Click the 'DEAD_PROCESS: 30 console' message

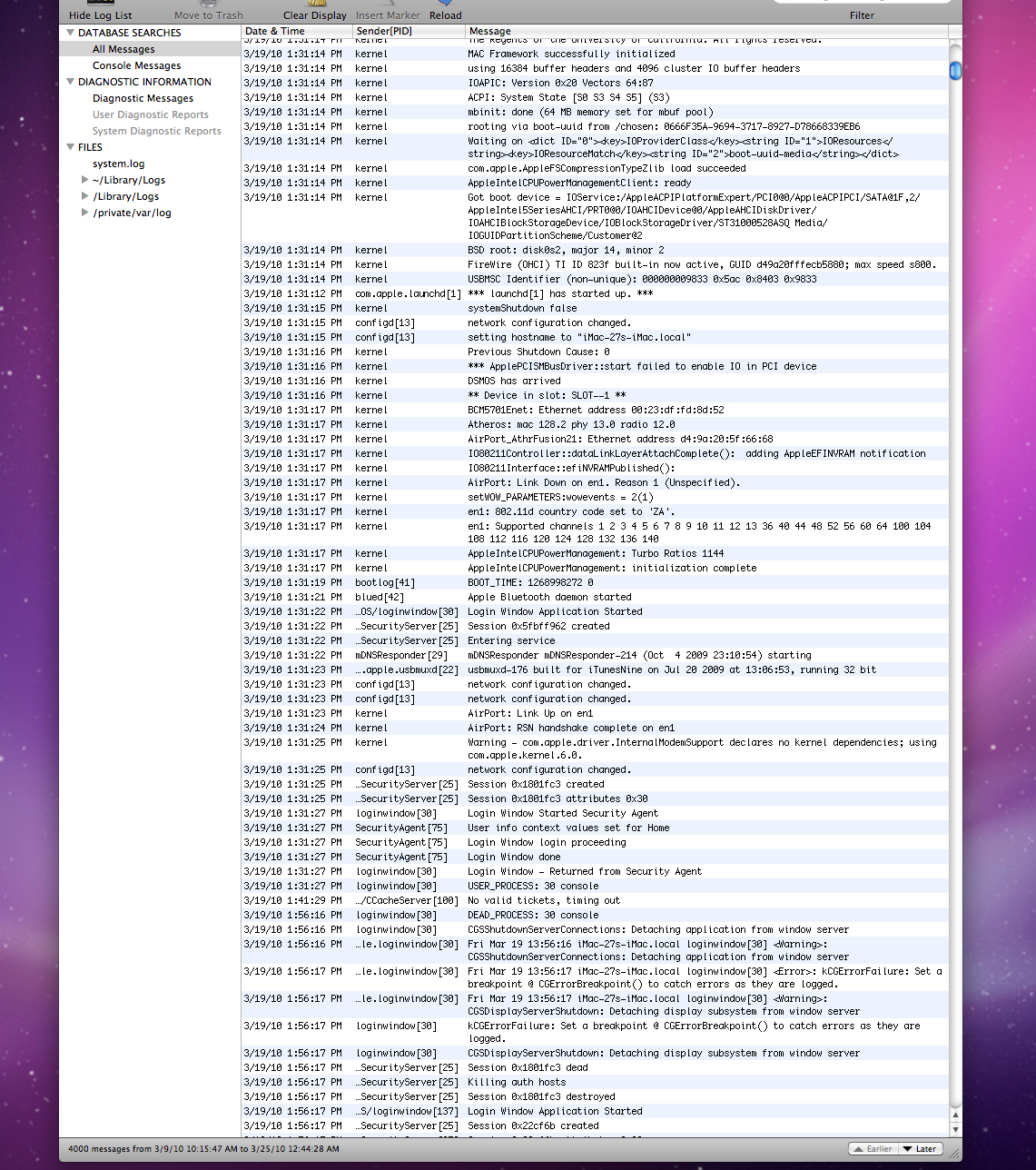(533, 915)
